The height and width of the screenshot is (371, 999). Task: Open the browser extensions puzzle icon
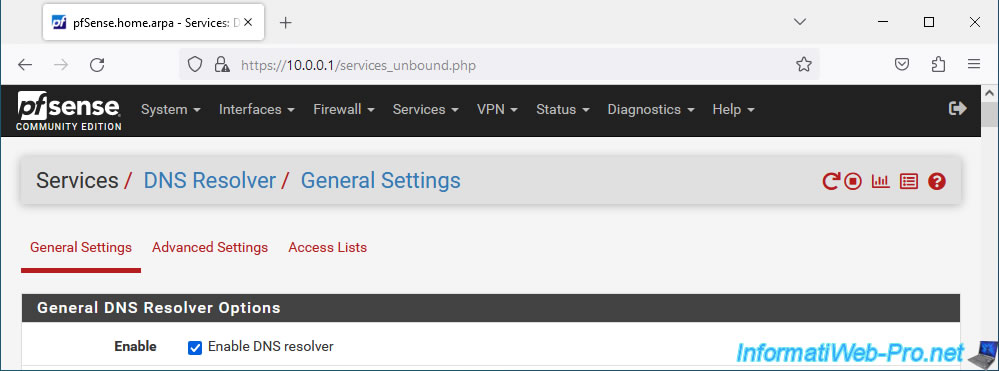coord(938,64)
